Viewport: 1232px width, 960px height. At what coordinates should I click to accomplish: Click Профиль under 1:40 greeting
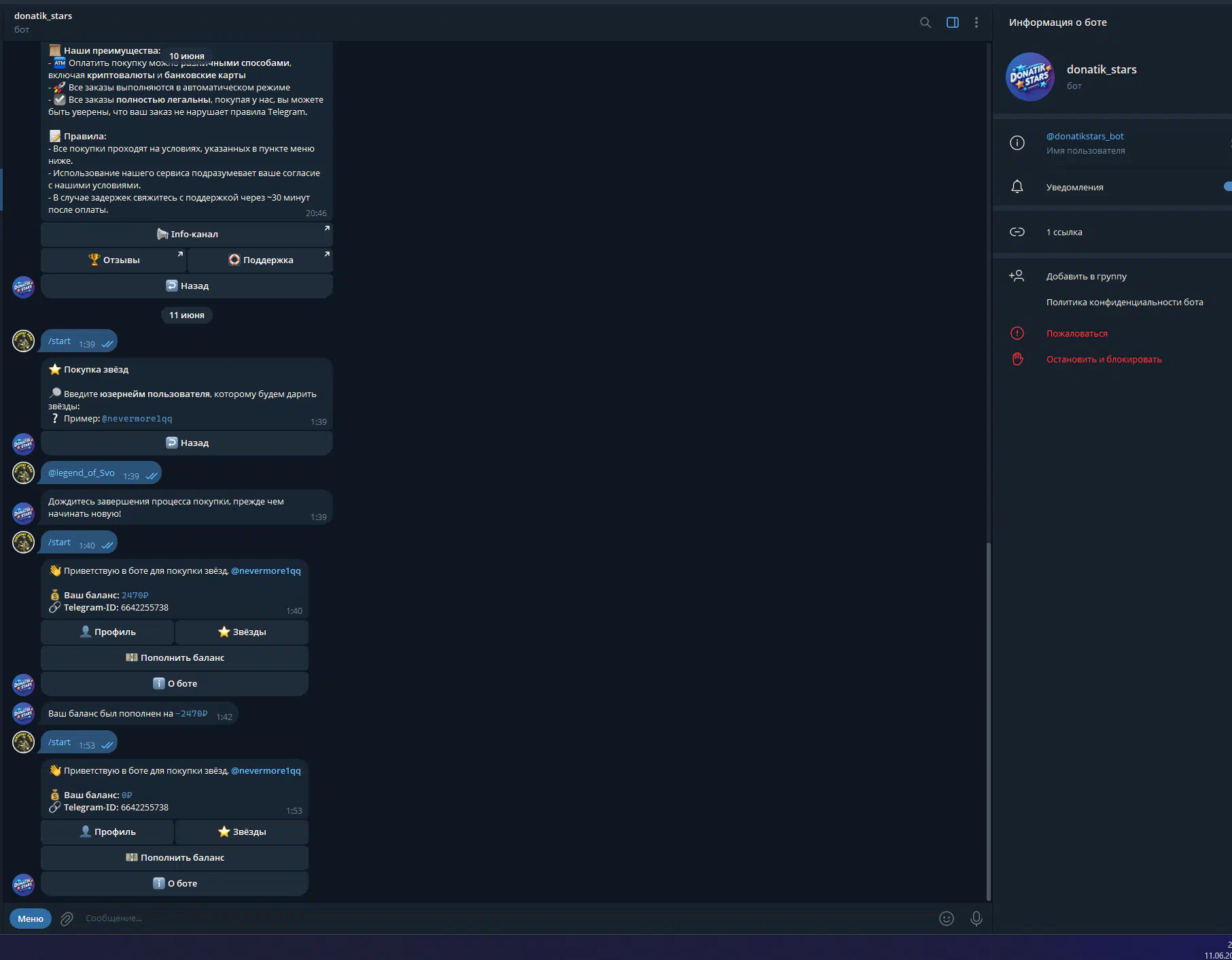point(107,632)
